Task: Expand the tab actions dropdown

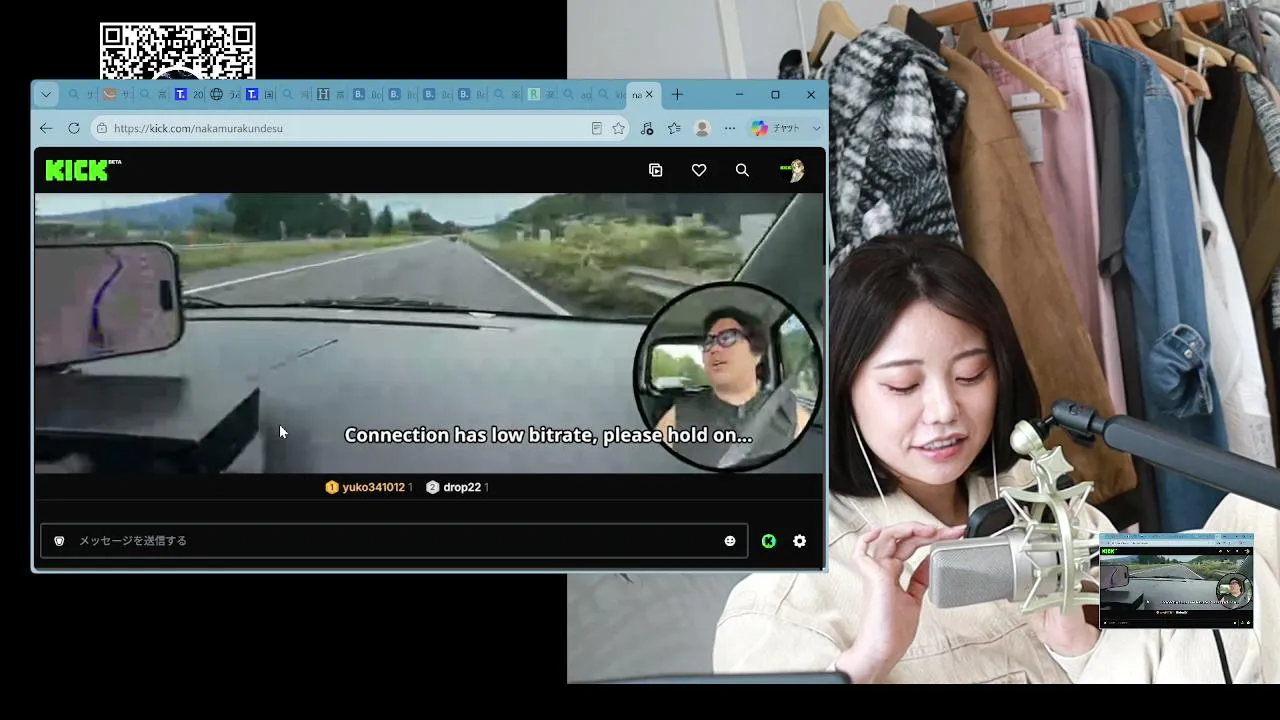Action: click(x=46, y=95)
